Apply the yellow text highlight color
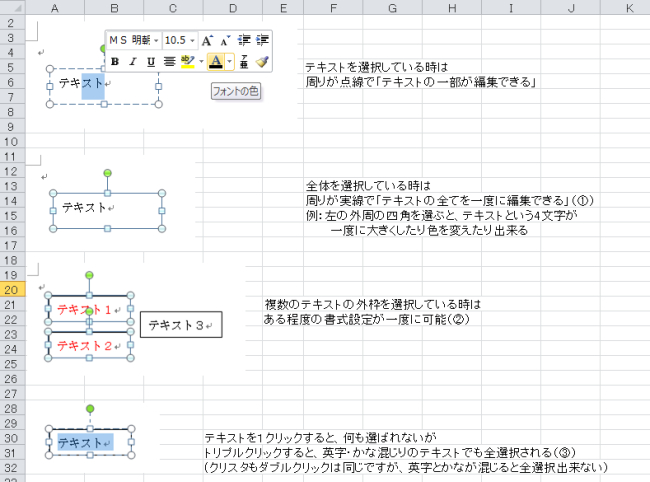Viewport: 650px width, 482px height. click(x=188, y=62)
